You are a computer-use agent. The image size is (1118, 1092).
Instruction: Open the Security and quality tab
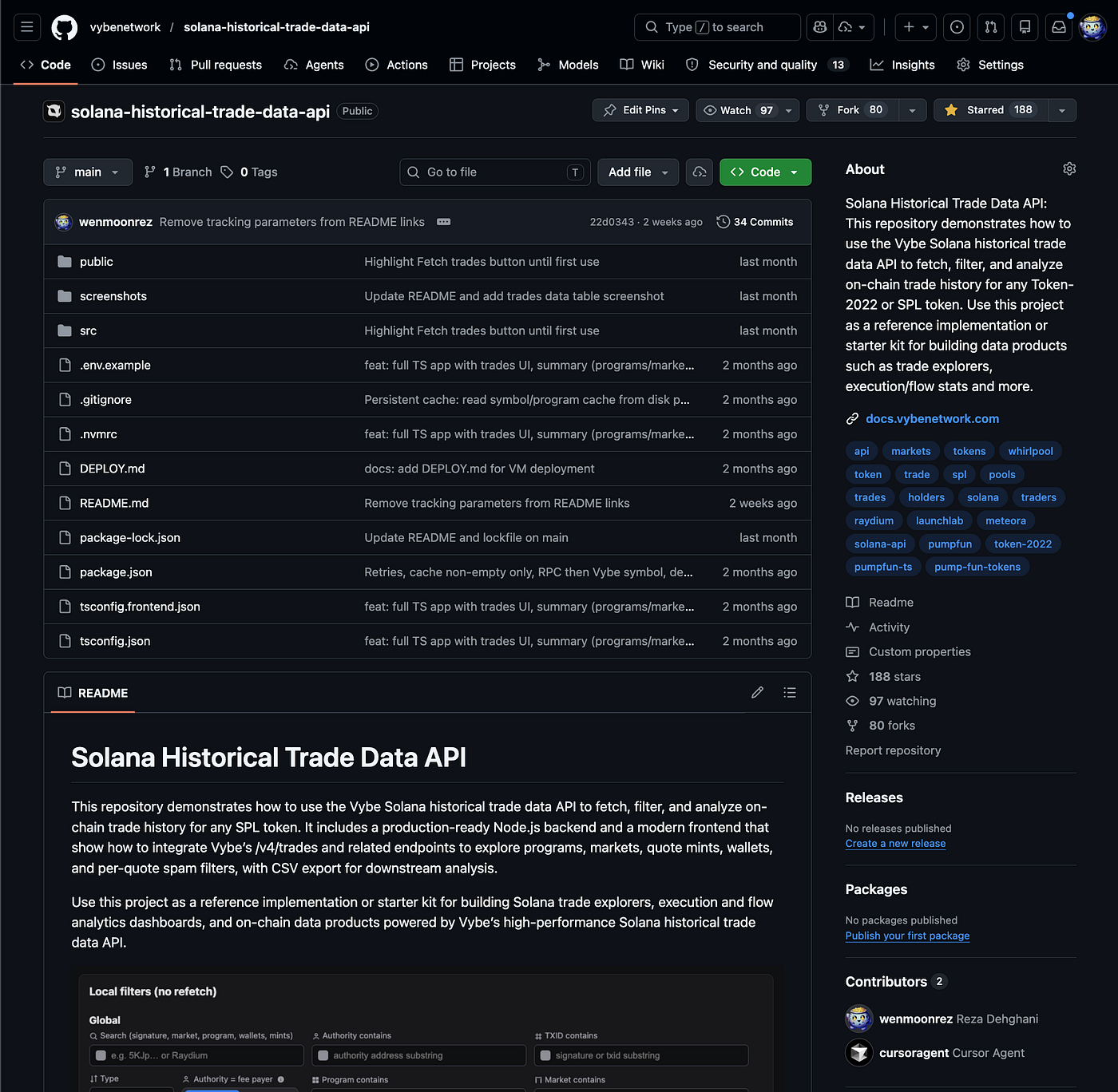point(767,65)
